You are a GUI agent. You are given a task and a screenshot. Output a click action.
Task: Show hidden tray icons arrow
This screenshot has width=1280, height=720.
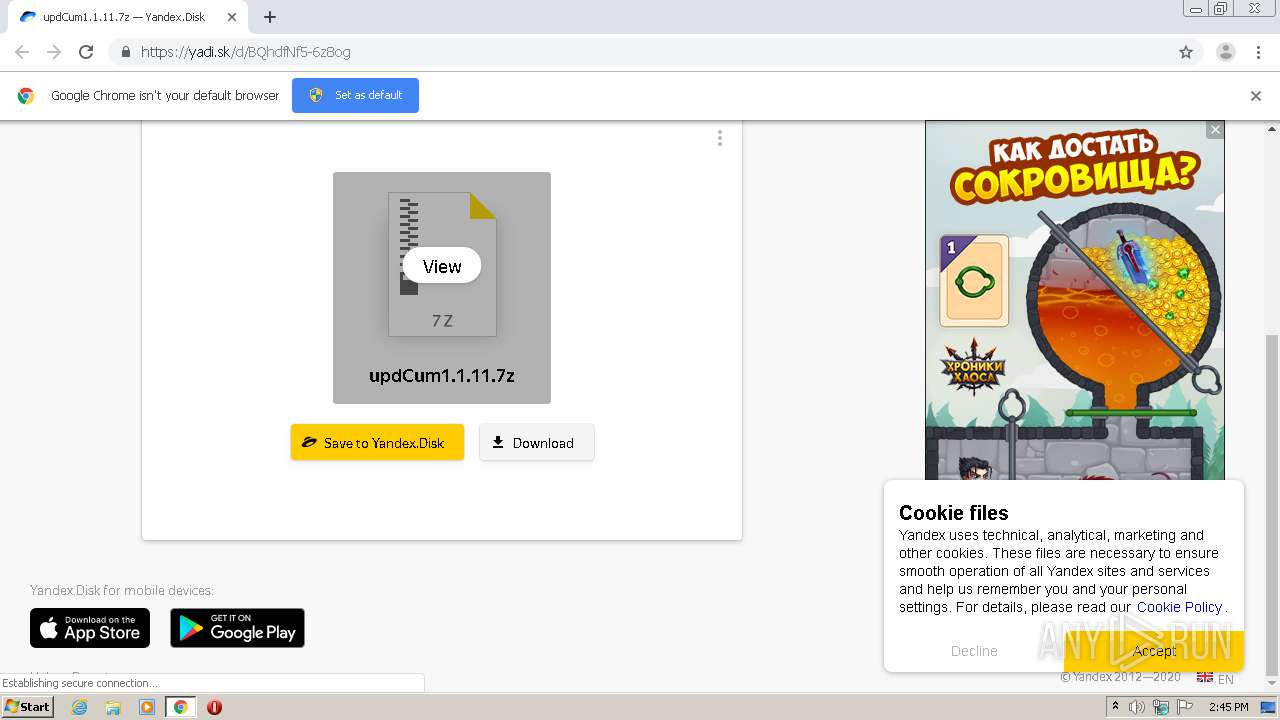coord(1116,707)
